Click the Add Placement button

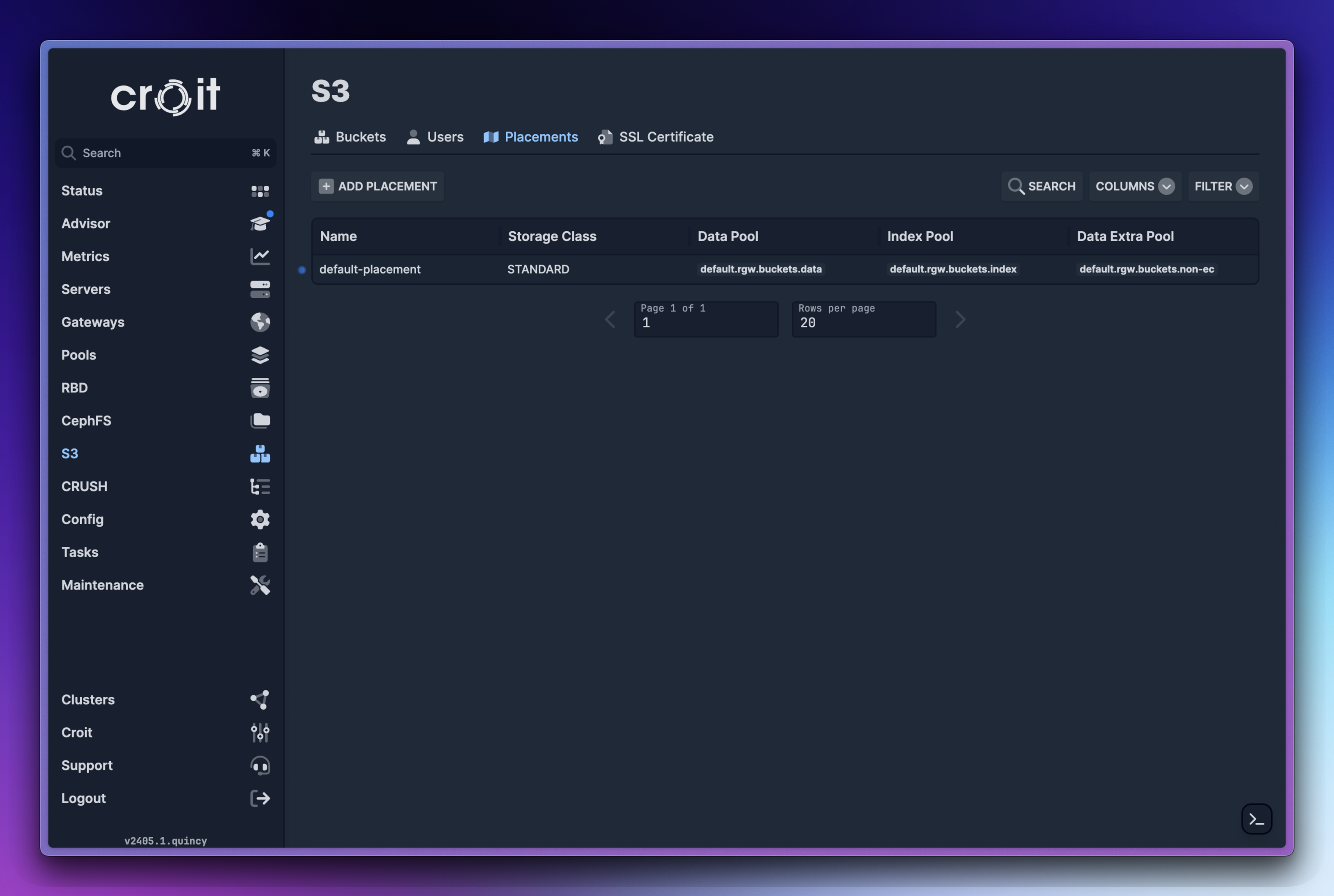tap(378, 186)
